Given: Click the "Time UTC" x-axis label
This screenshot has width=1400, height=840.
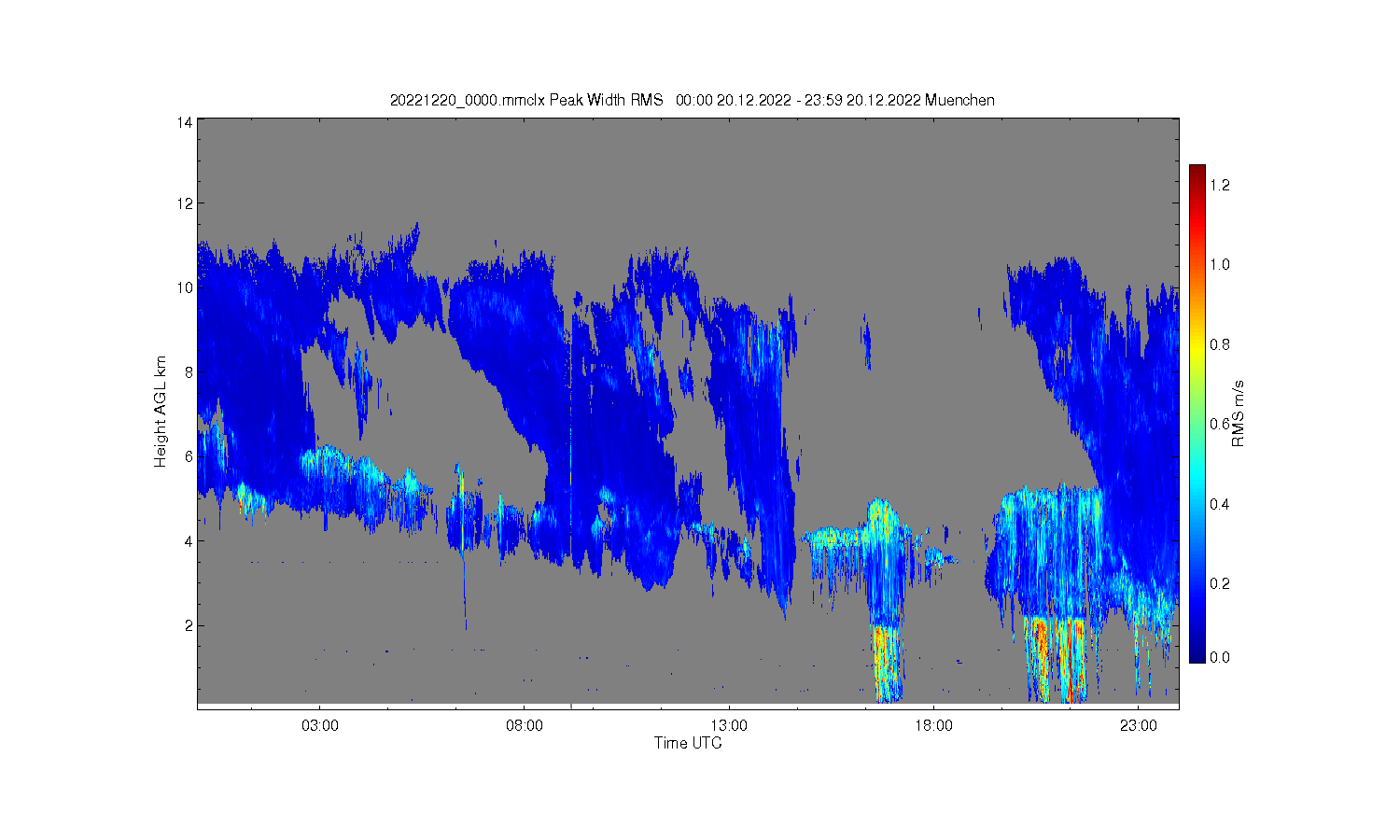Looking at the screenshot, I should coord(688,743).
